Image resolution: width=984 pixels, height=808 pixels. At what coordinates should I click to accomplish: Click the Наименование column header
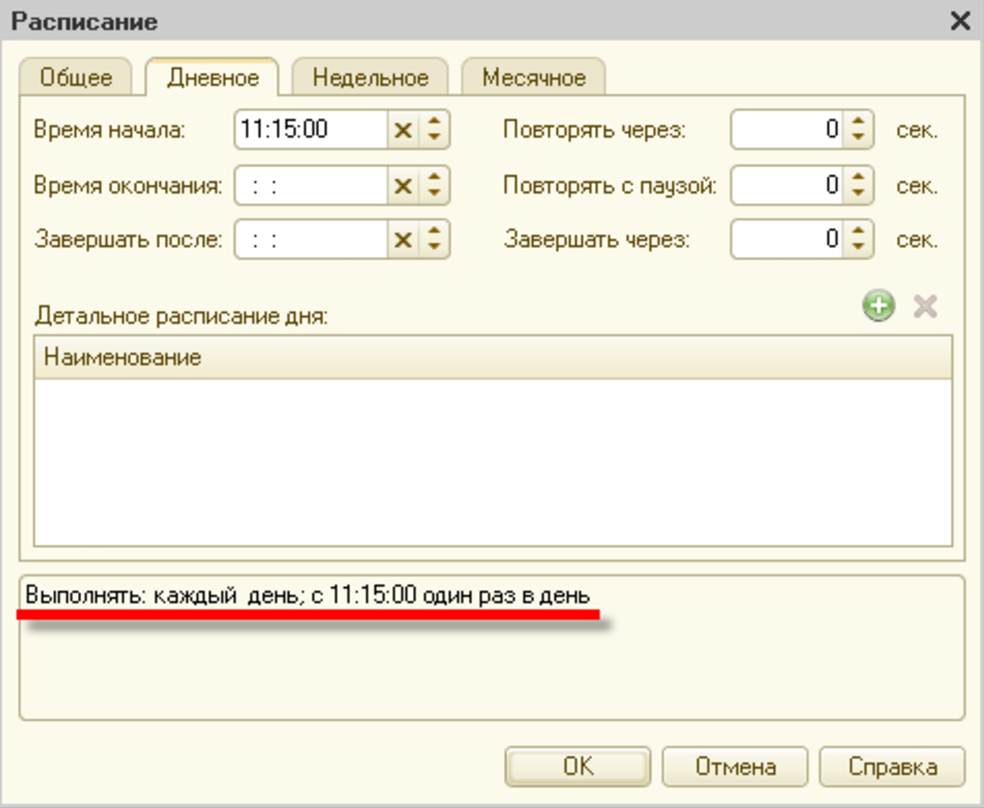pyautogui.click(x=493, y=357)
